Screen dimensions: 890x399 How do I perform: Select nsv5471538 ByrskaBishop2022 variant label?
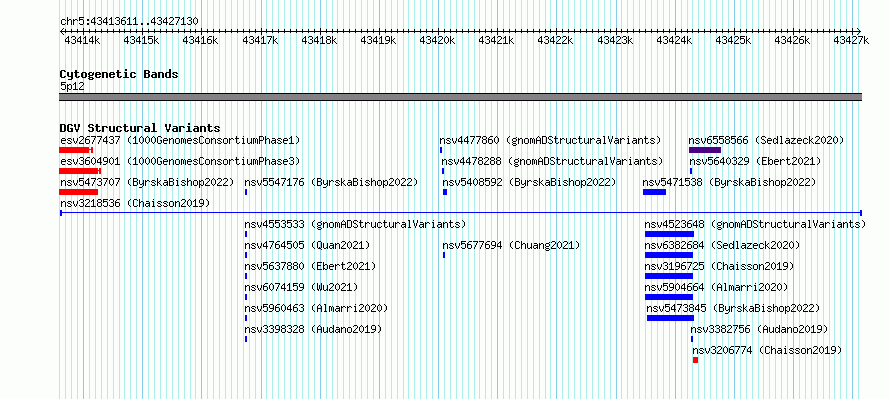click(x=729, y=182)
